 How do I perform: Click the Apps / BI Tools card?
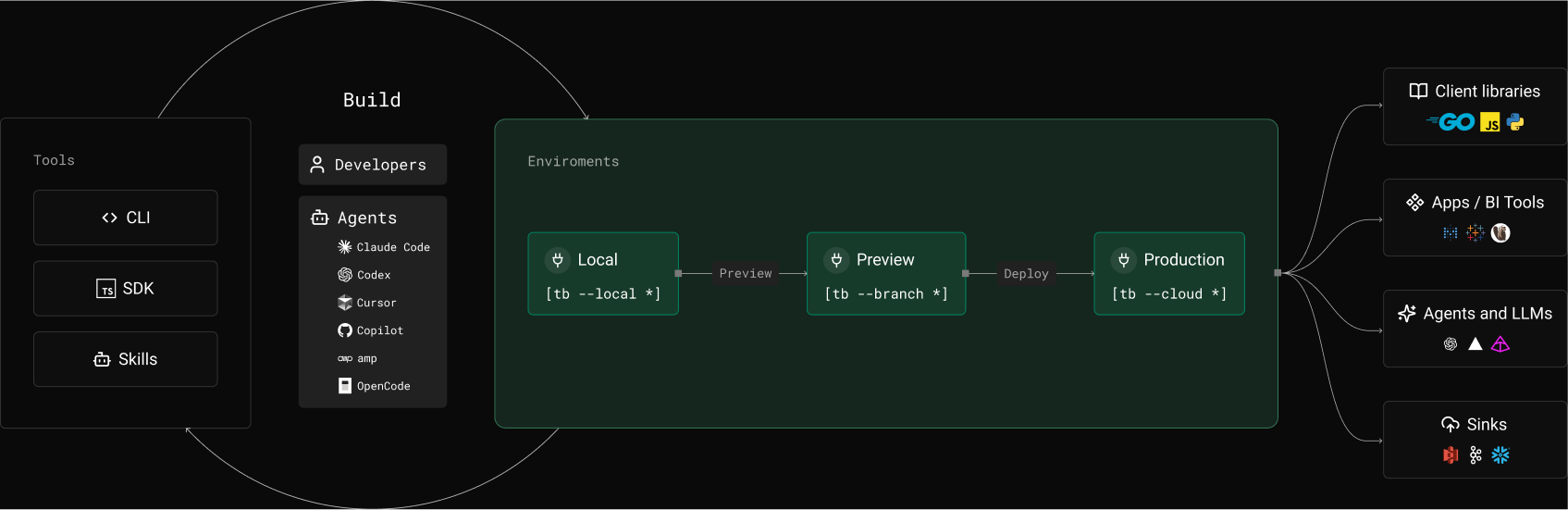[x=1475, y=218]
